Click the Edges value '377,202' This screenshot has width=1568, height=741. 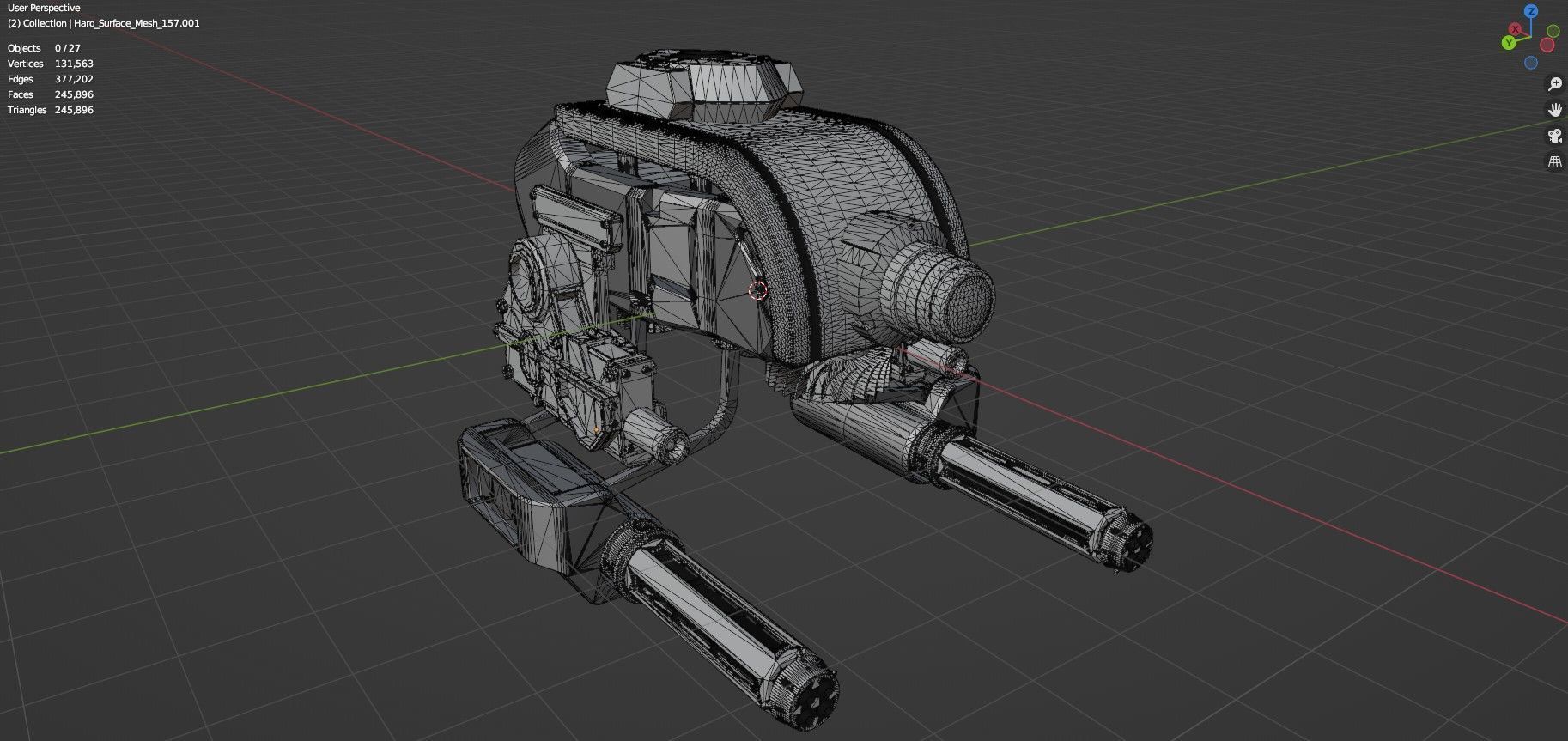[74, 79]
